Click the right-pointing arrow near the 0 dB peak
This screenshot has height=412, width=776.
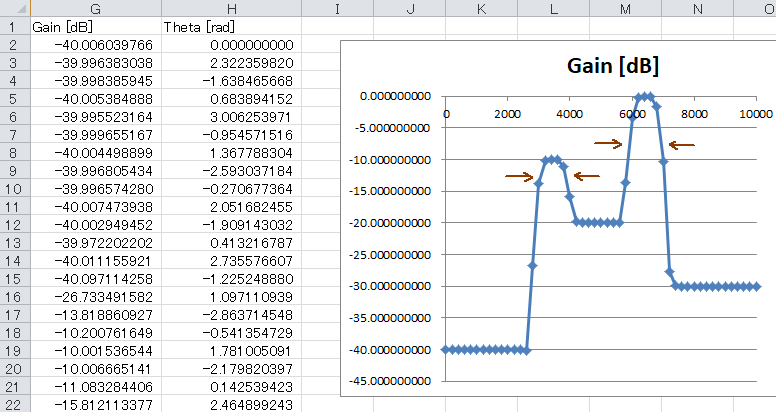608,144
